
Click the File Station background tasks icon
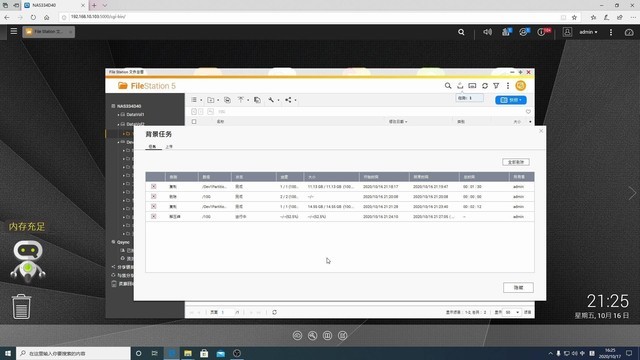(460, 86)
